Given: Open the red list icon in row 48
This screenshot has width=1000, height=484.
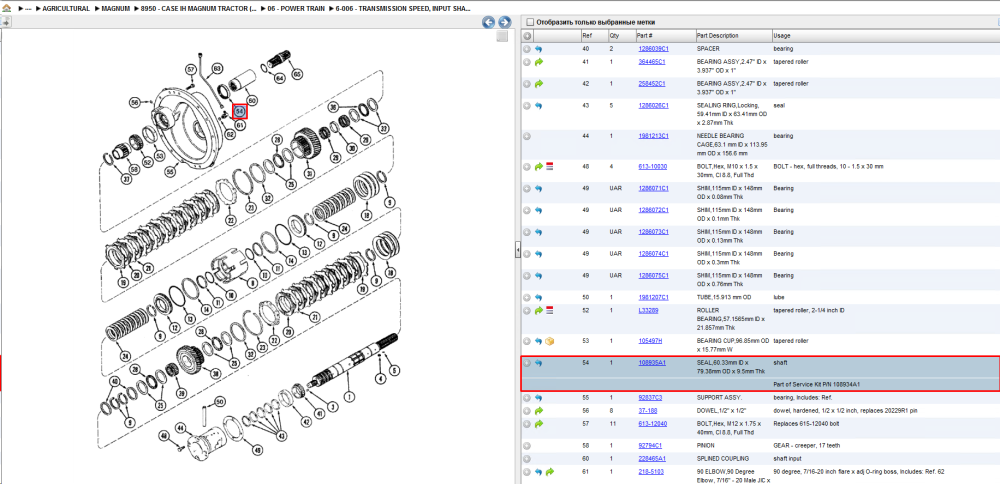Looking at the screenshot, I should point(549,166).
